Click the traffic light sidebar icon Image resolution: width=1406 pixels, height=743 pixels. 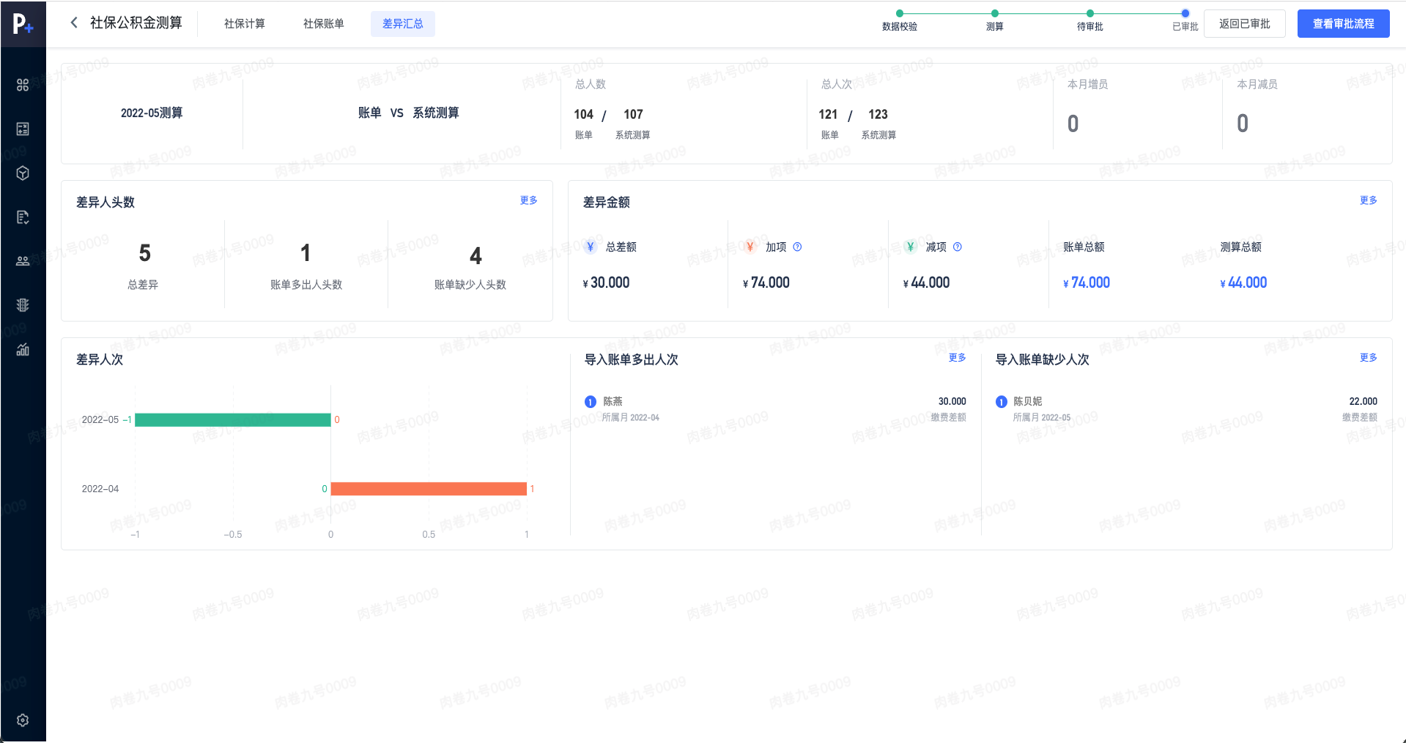(x=23, y=305)
